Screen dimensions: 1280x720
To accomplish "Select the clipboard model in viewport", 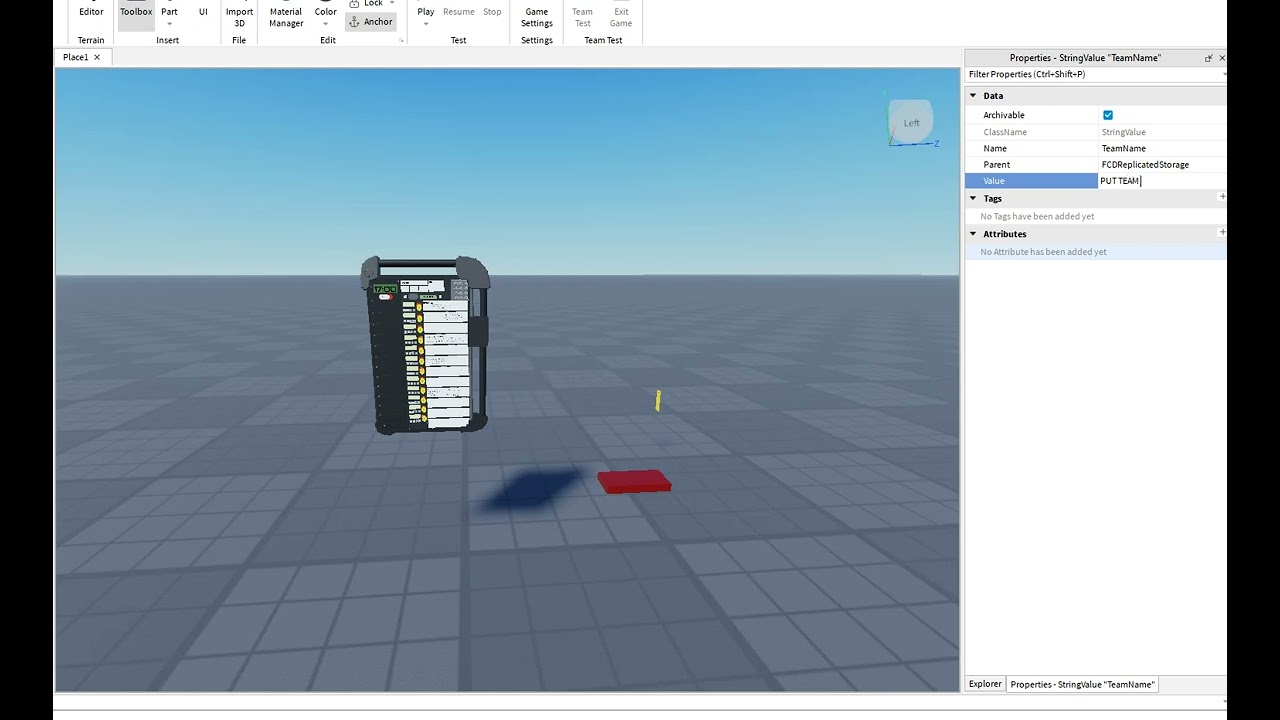I will (426, 345).
